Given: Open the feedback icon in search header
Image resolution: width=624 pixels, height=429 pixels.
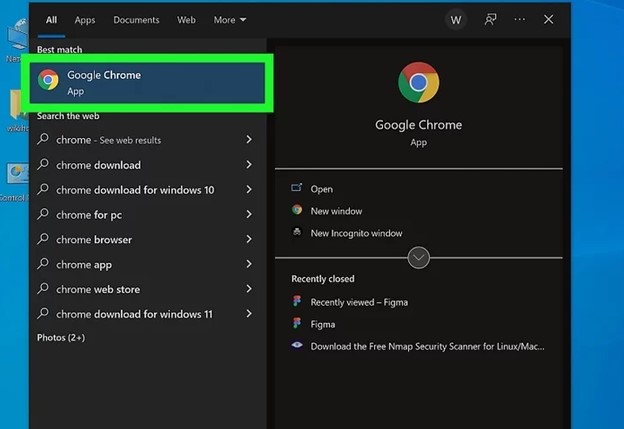Looking at the screenshot, I should click(490, 19).
